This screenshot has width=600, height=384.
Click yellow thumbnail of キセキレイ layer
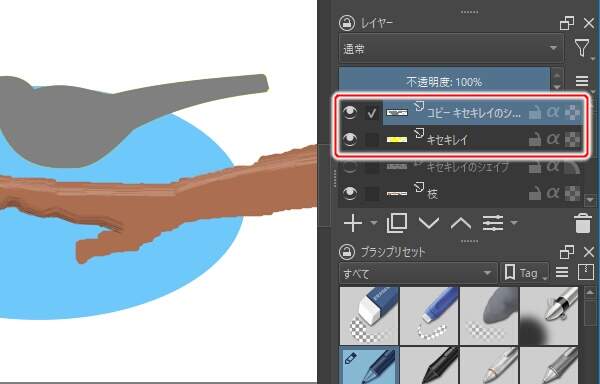(x=397, y=140)
